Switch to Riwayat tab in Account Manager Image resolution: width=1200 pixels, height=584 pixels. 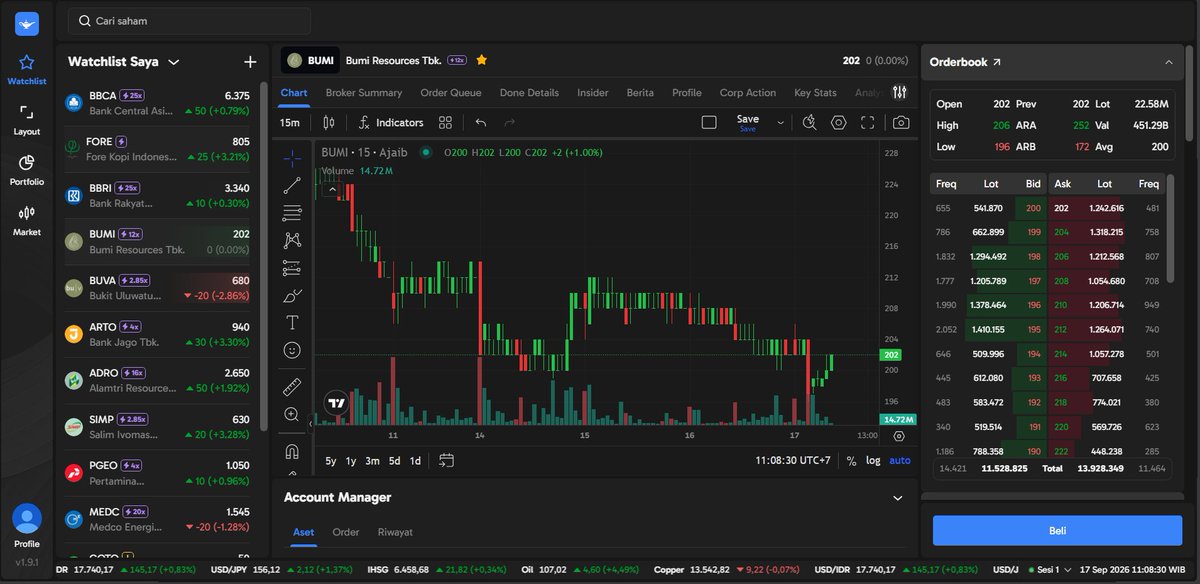[395, 532]
